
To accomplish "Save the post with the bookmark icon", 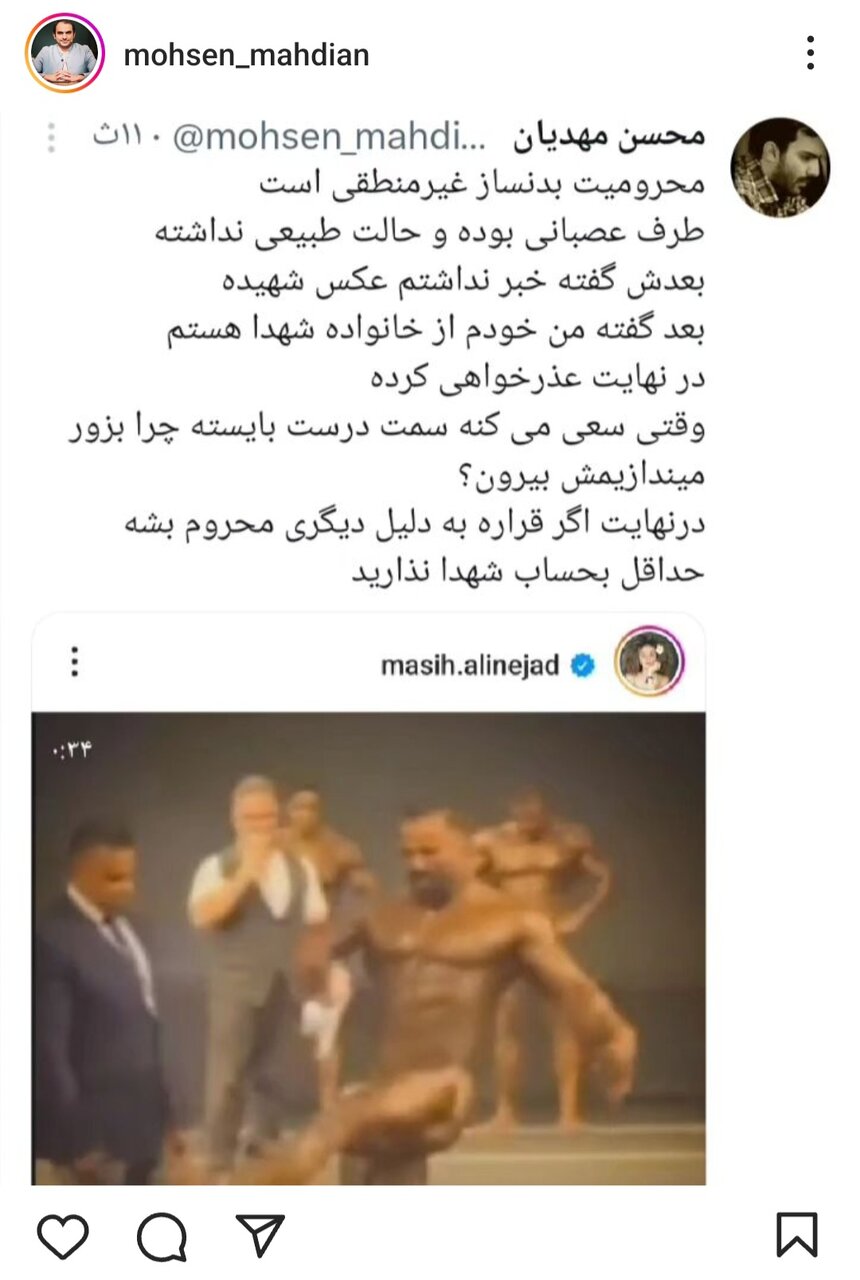I will (797, 1234).
